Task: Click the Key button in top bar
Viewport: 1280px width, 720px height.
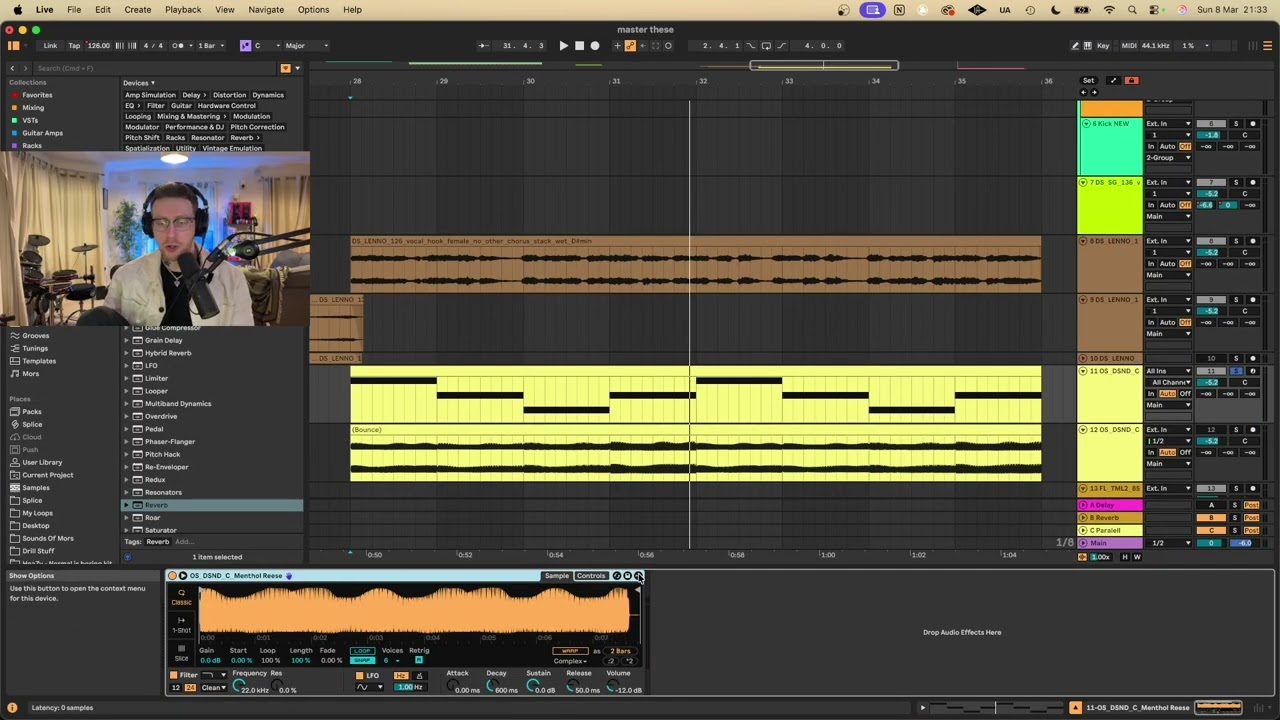Action: click(x=1103, y=46)
